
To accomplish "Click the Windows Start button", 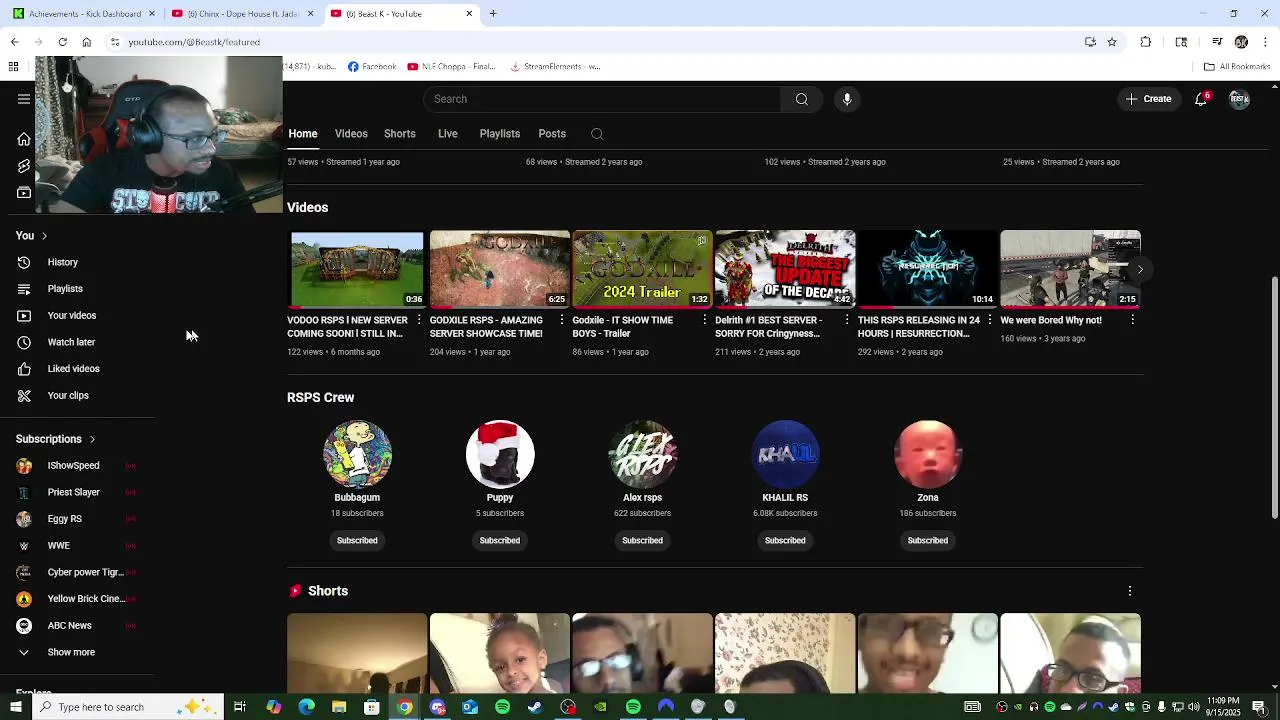I will click(15, 707).
